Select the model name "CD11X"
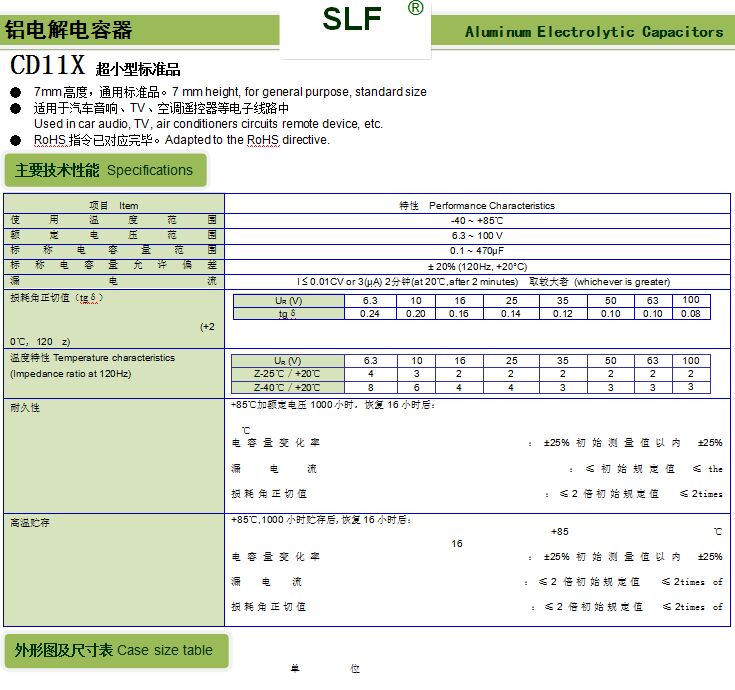 tap(47, 65)
